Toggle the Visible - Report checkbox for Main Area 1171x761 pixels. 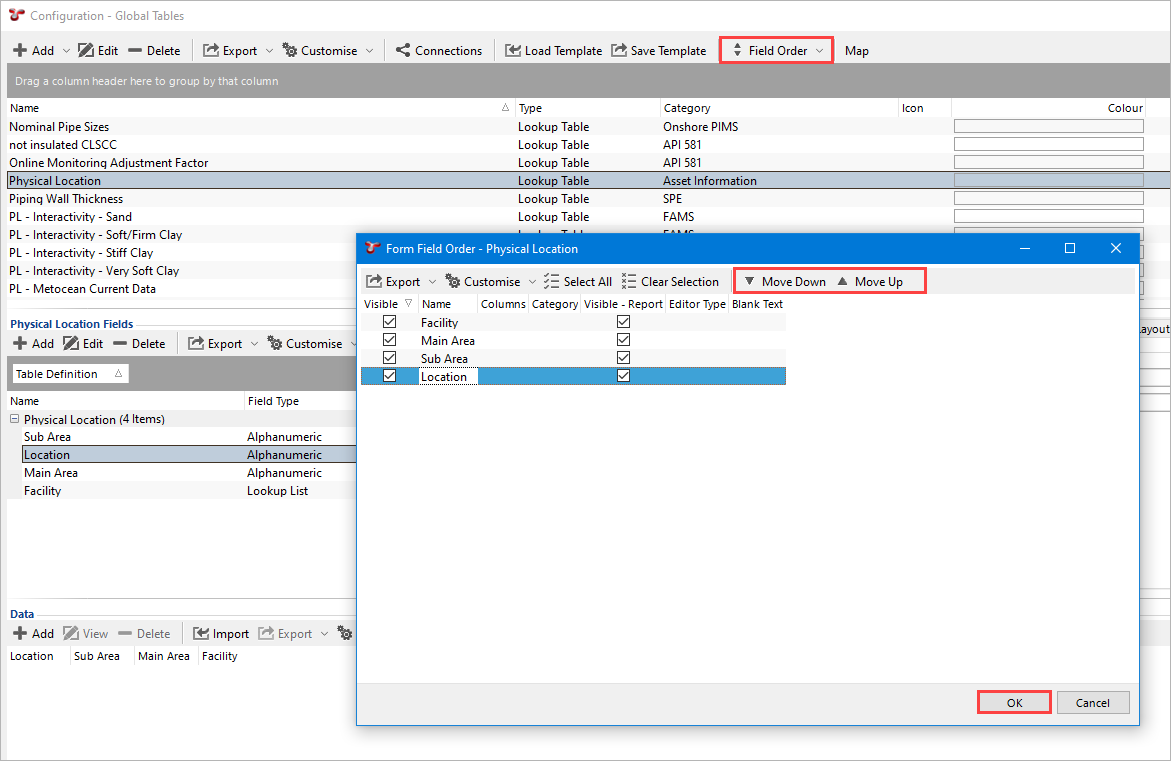624,340
